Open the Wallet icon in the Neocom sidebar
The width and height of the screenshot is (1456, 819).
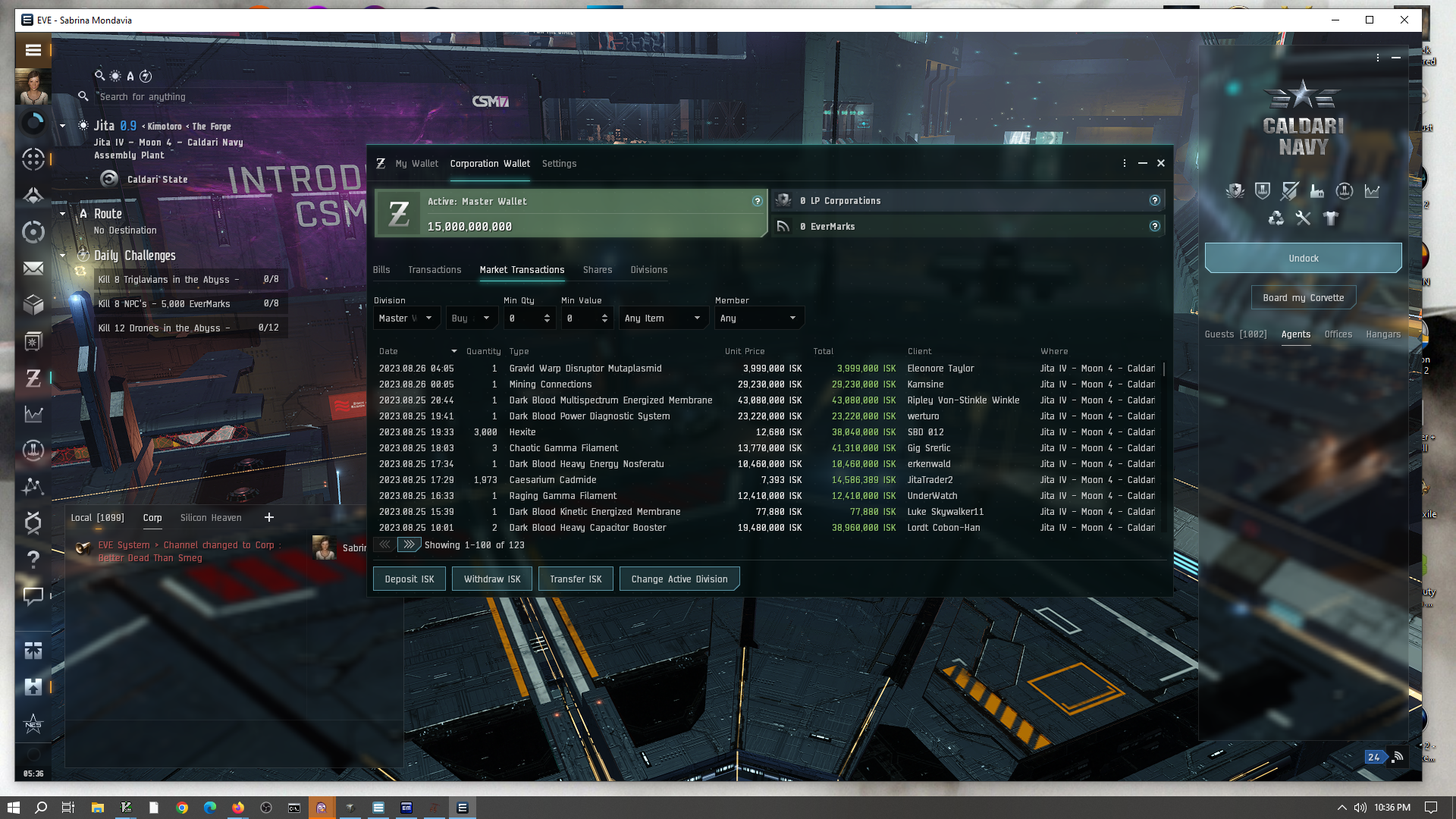tap(33, 378)
